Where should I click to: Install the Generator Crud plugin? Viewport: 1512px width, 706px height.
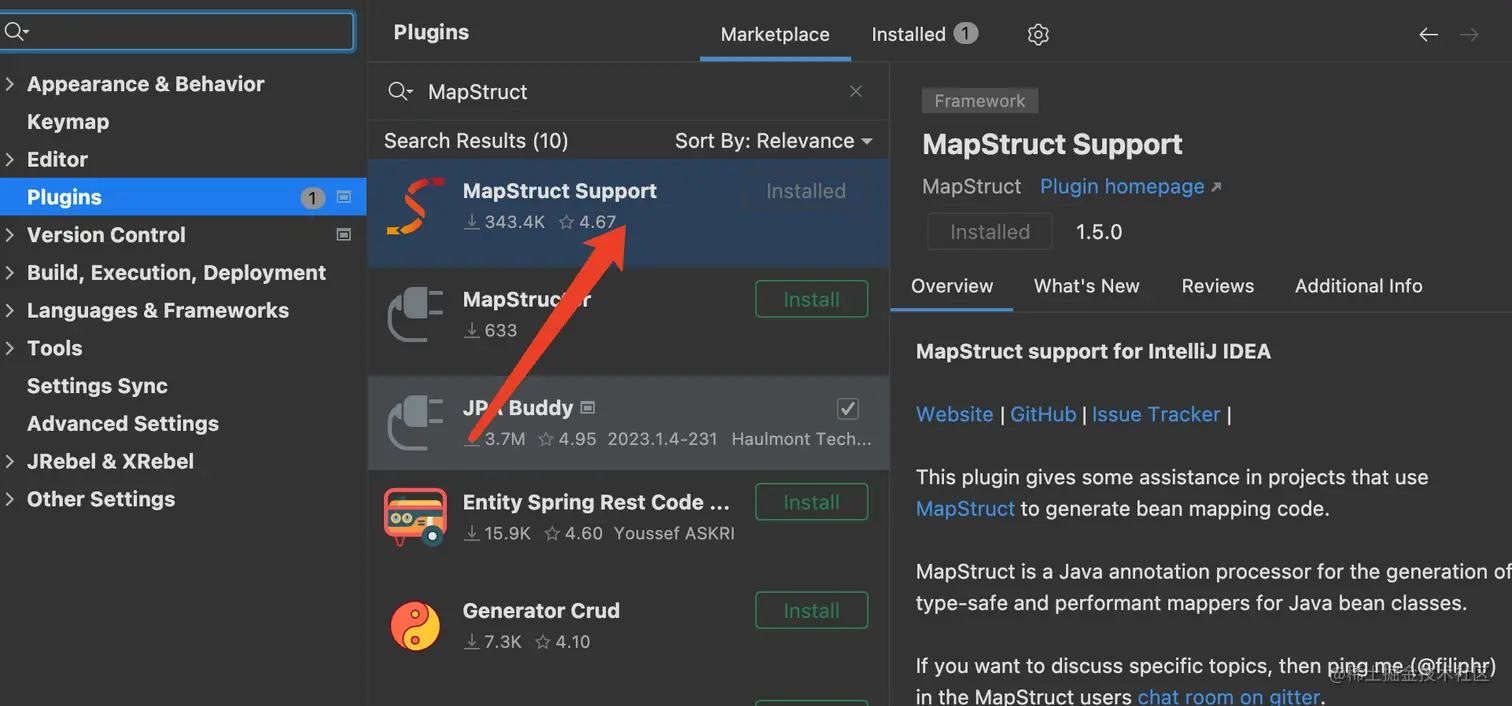click(x=811, y=611)
